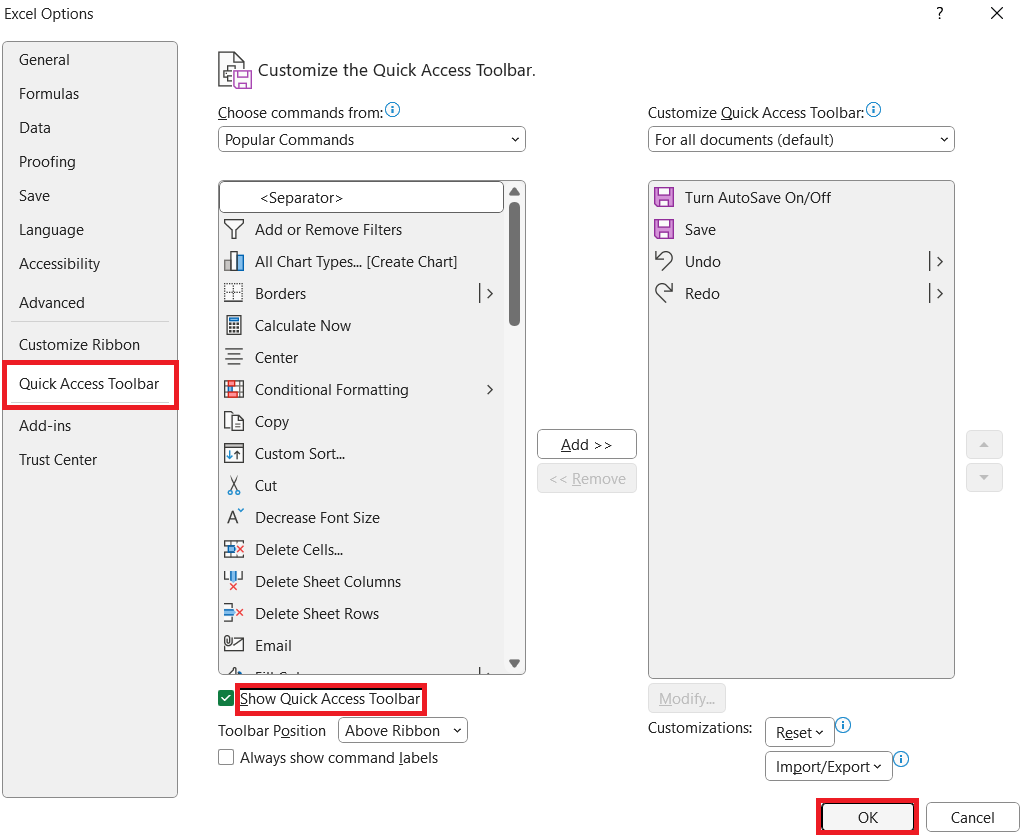1024x838 pixels.
Task: Click the Move Down arrow button
Action: (x=984, y=477)
